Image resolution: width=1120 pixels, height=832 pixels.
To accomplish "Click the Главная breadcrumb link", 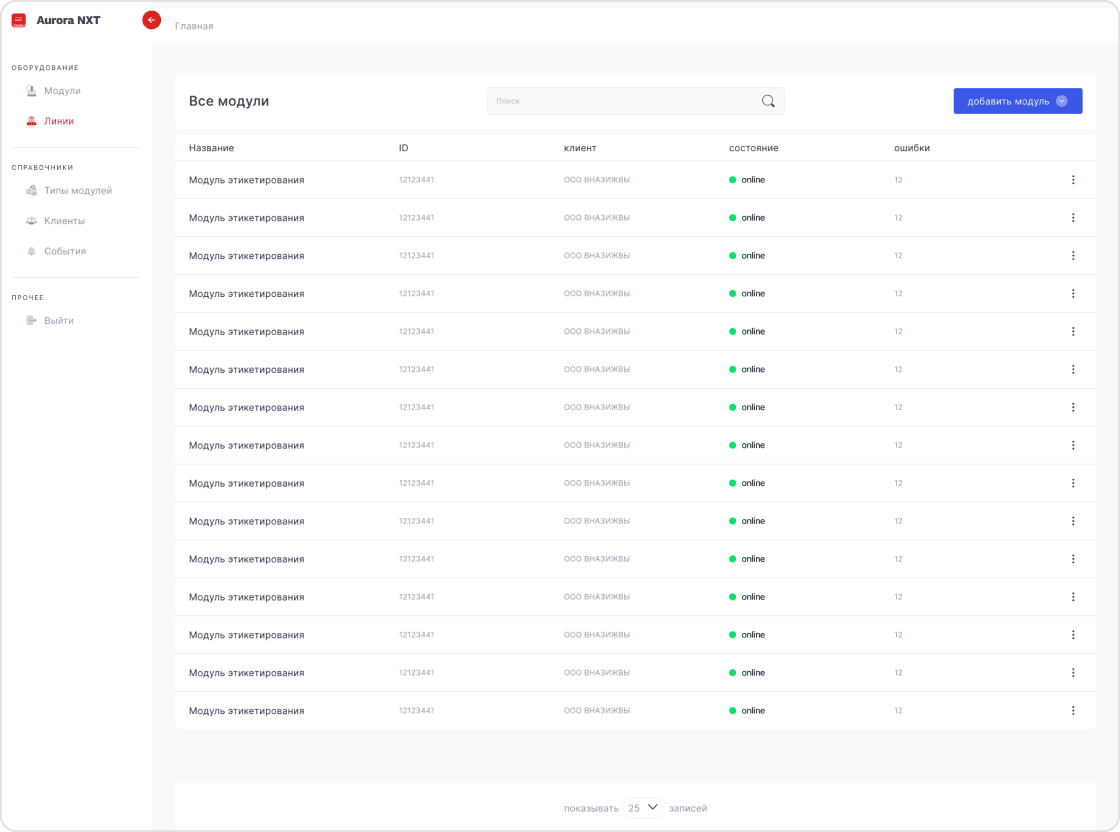I will [194, 26].
